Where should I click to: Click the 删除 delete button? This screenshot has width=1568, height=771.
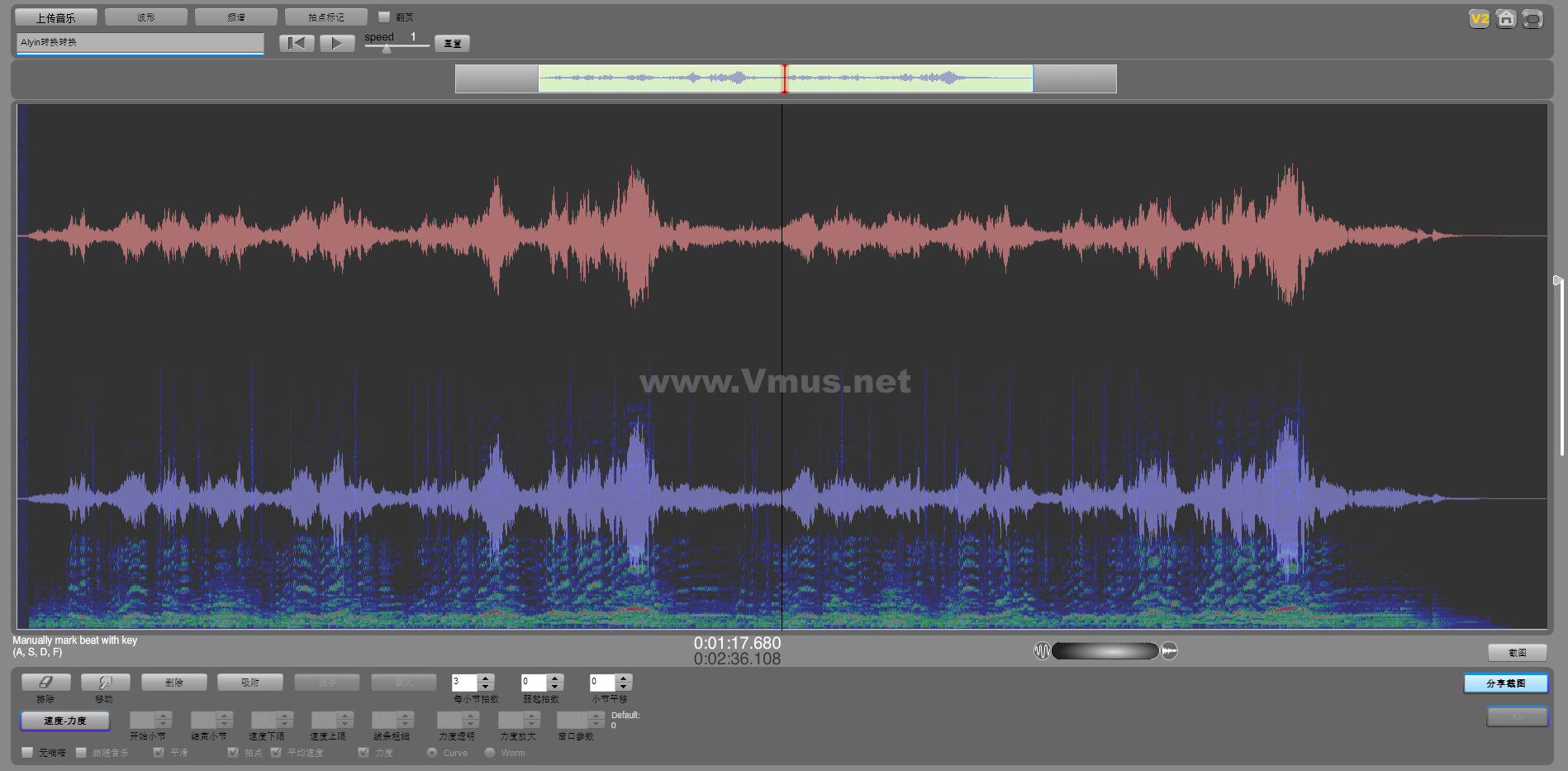coord(174,682)
